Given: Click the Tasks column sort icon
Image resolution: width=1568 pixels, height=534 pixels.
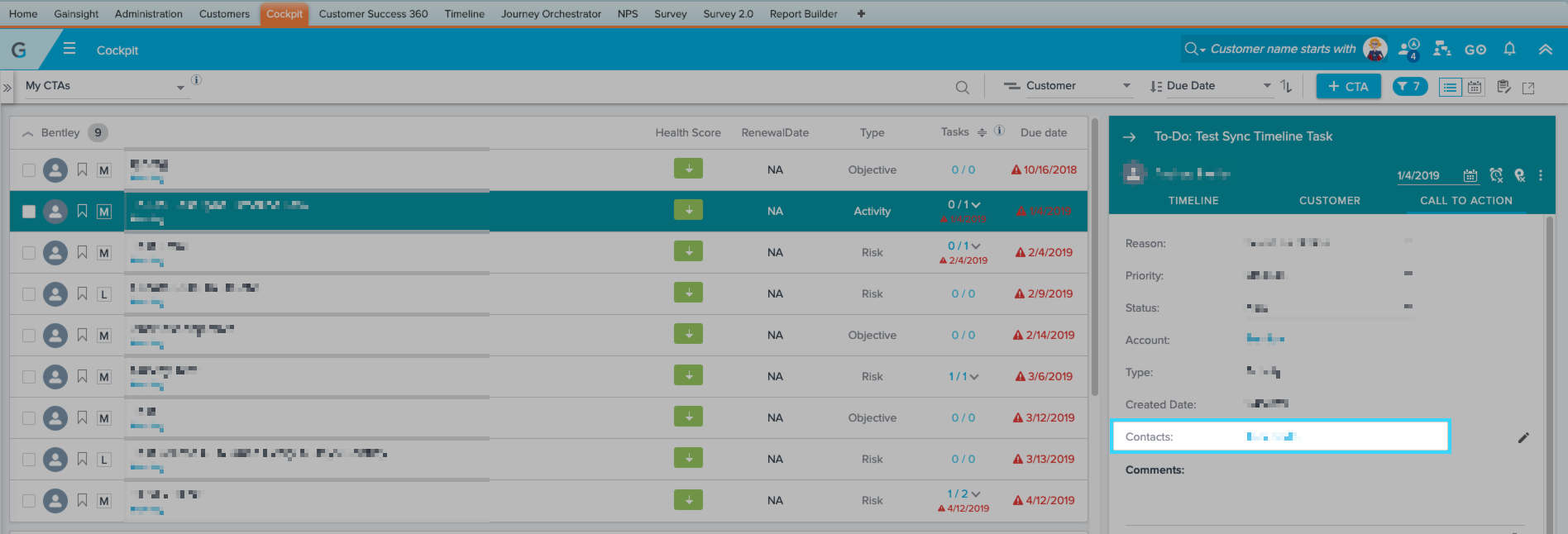Looking at the screenshot, I should coord(982,132).
